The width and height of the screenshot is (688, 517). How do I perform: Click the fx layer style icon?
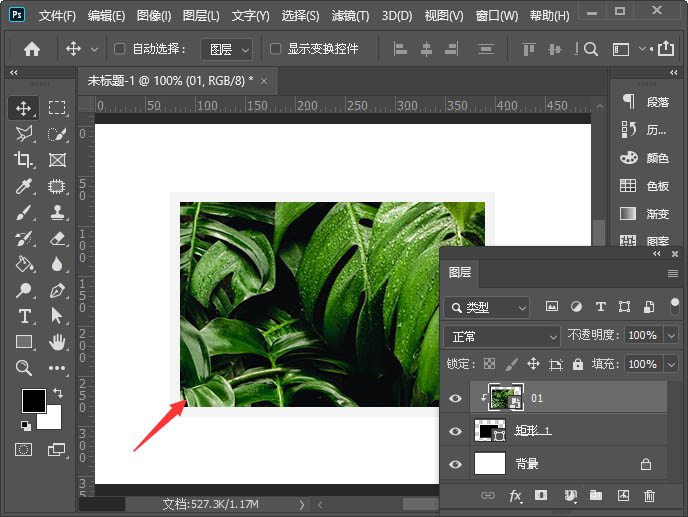(516, 495)
